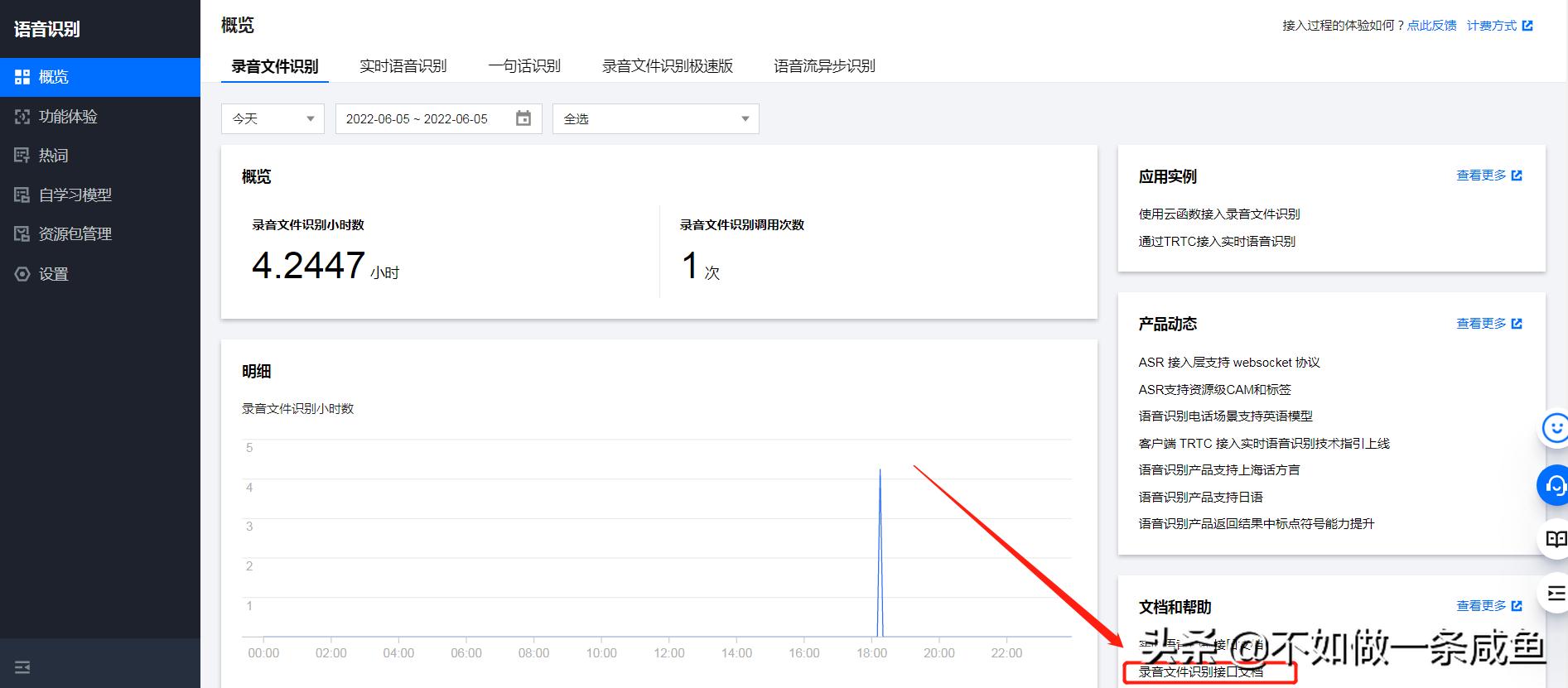The height and width of the screenshot is (688, 1568).
Task: Open 自学习模型 in the sidebar
Action: click(100, 195)
